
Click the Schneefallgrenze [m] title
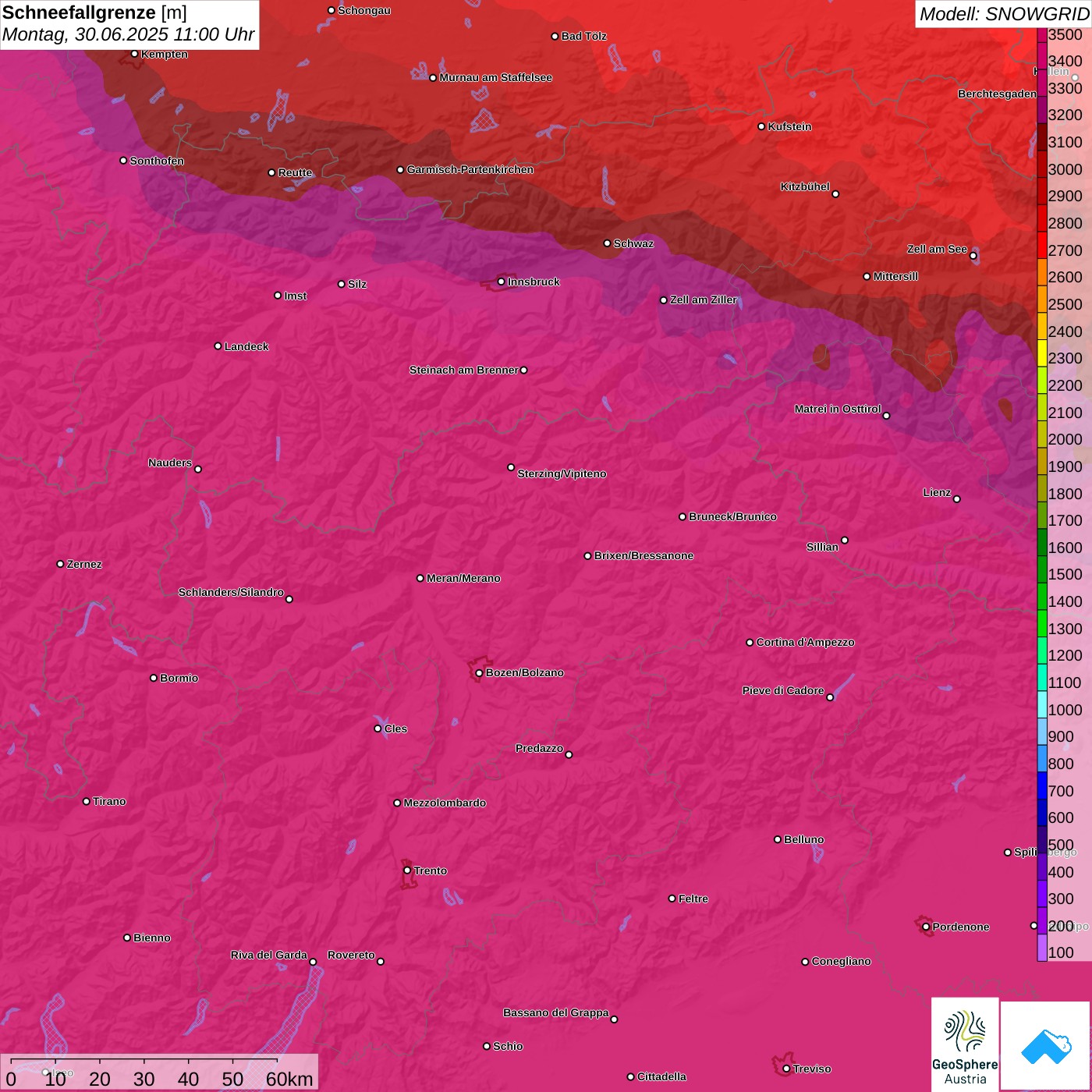pos(94,12)
